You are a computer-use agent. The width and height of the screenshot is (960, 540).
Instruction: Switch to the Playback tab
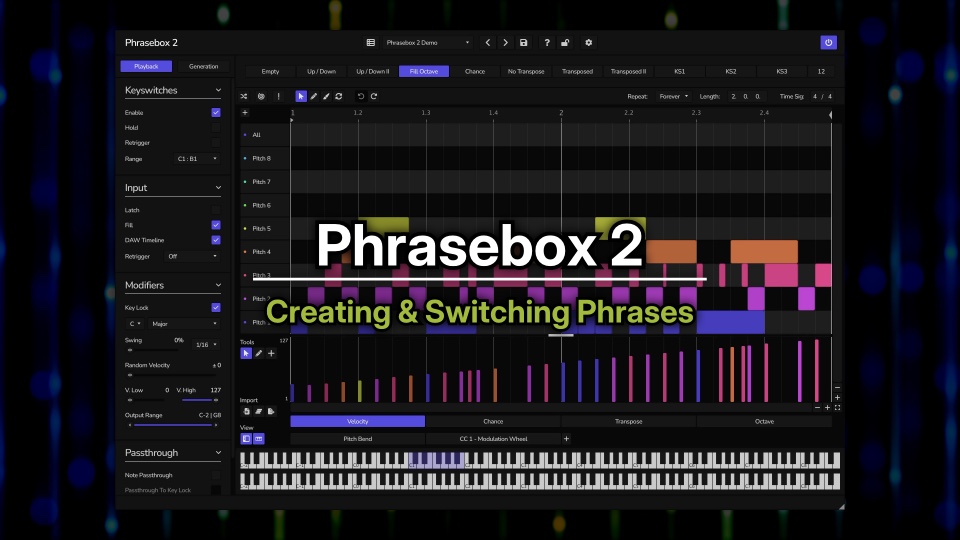click(146, 66)
